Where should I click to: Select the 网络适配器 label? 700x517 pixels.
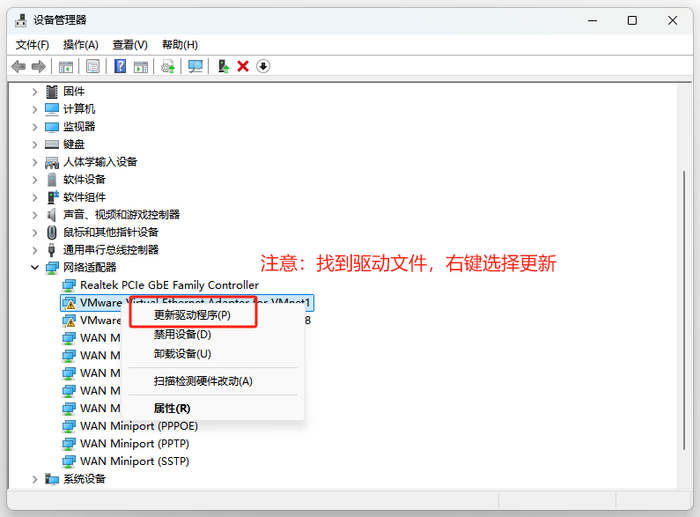coord(90,267)
